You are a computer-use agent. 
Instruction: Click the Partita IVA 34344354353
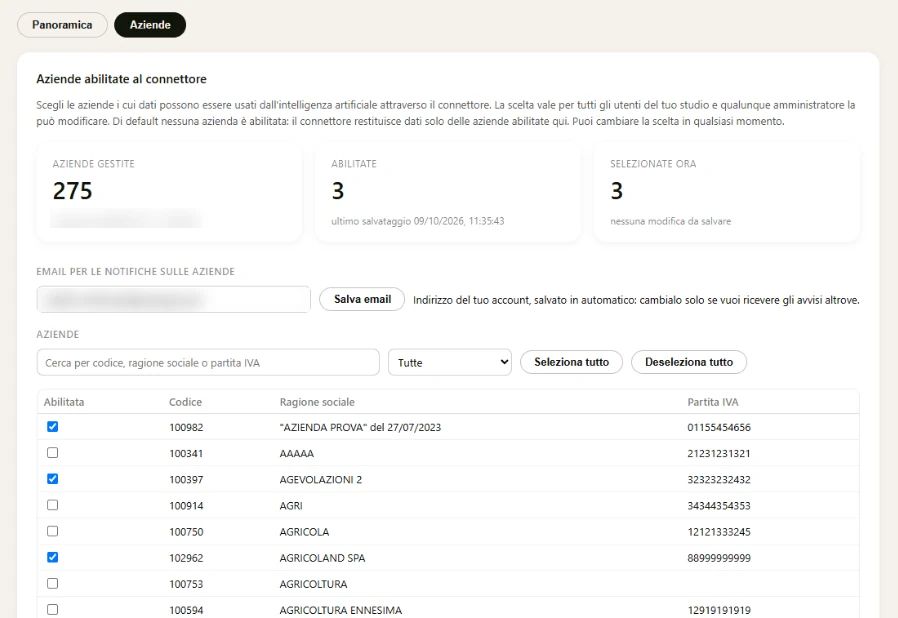point(719,506)
